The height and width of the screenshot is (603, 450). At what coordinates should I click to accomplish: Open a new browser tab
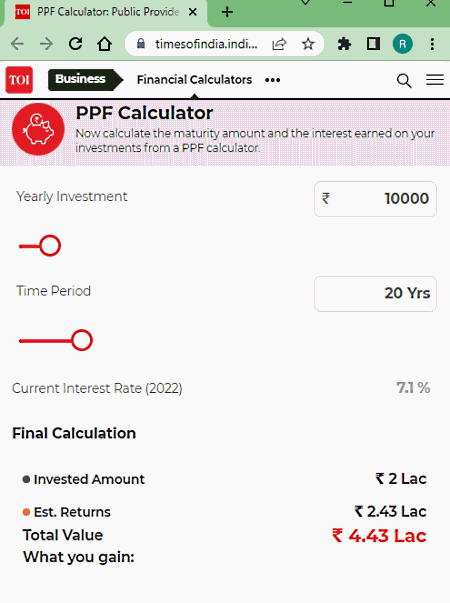pos(227,12)
